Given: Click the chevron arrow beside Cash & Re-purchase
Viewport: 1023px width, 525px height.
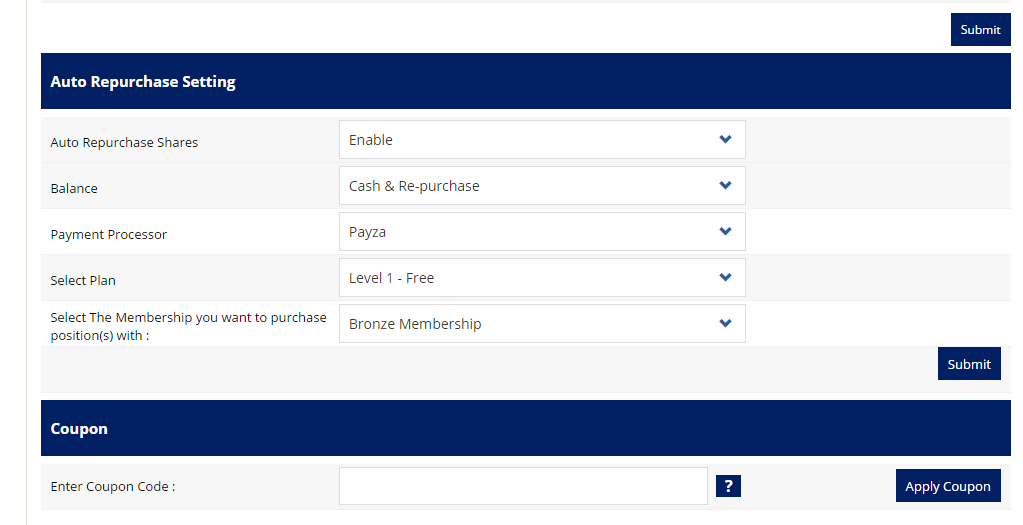Looking at the screenshot, I should [725, 186].
